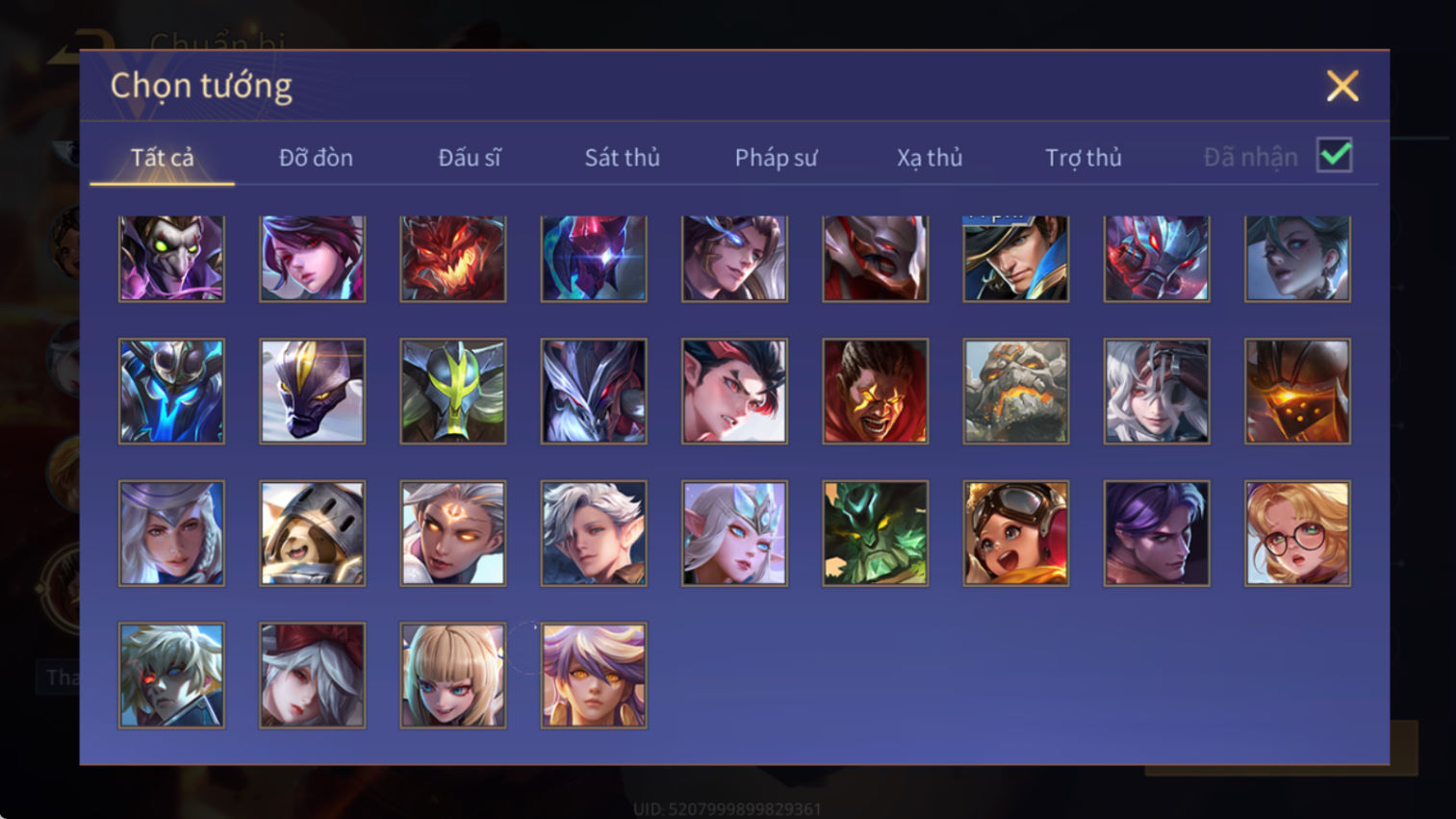Pick the blonde girl with round glasses

pyautogui.click(x=1297, y=533)
